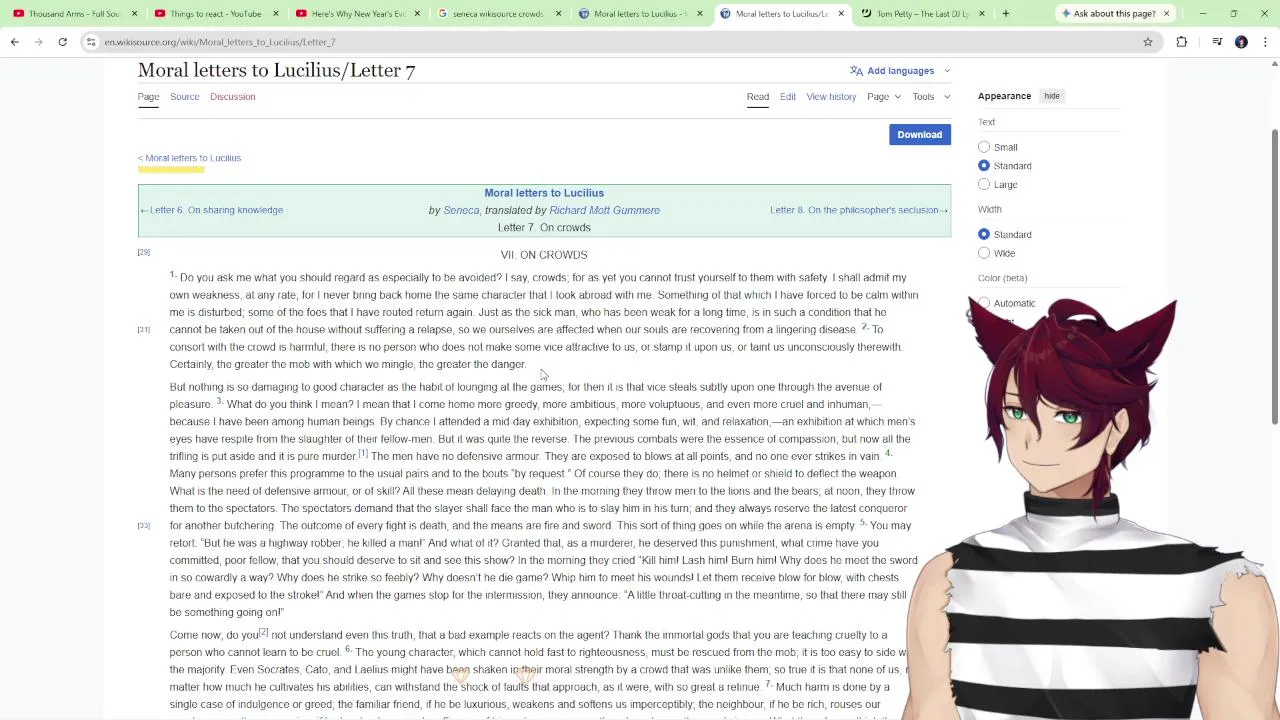Open the Seneca author link
Image resolution: width=1280 pixels, height=720 pixels.
click(x=461, y=210)
